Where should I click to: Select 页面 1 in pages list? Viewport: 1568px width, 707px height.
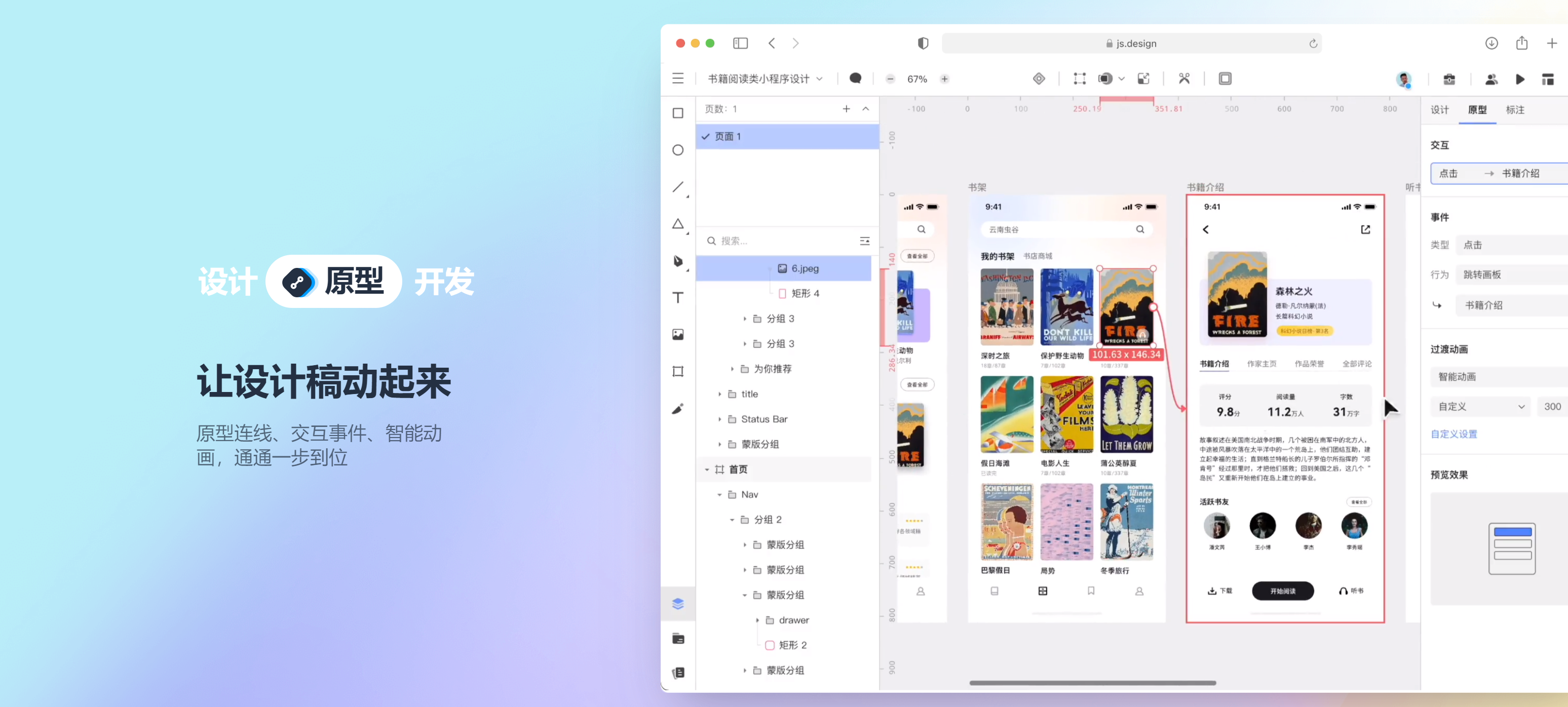click(787, 136)
